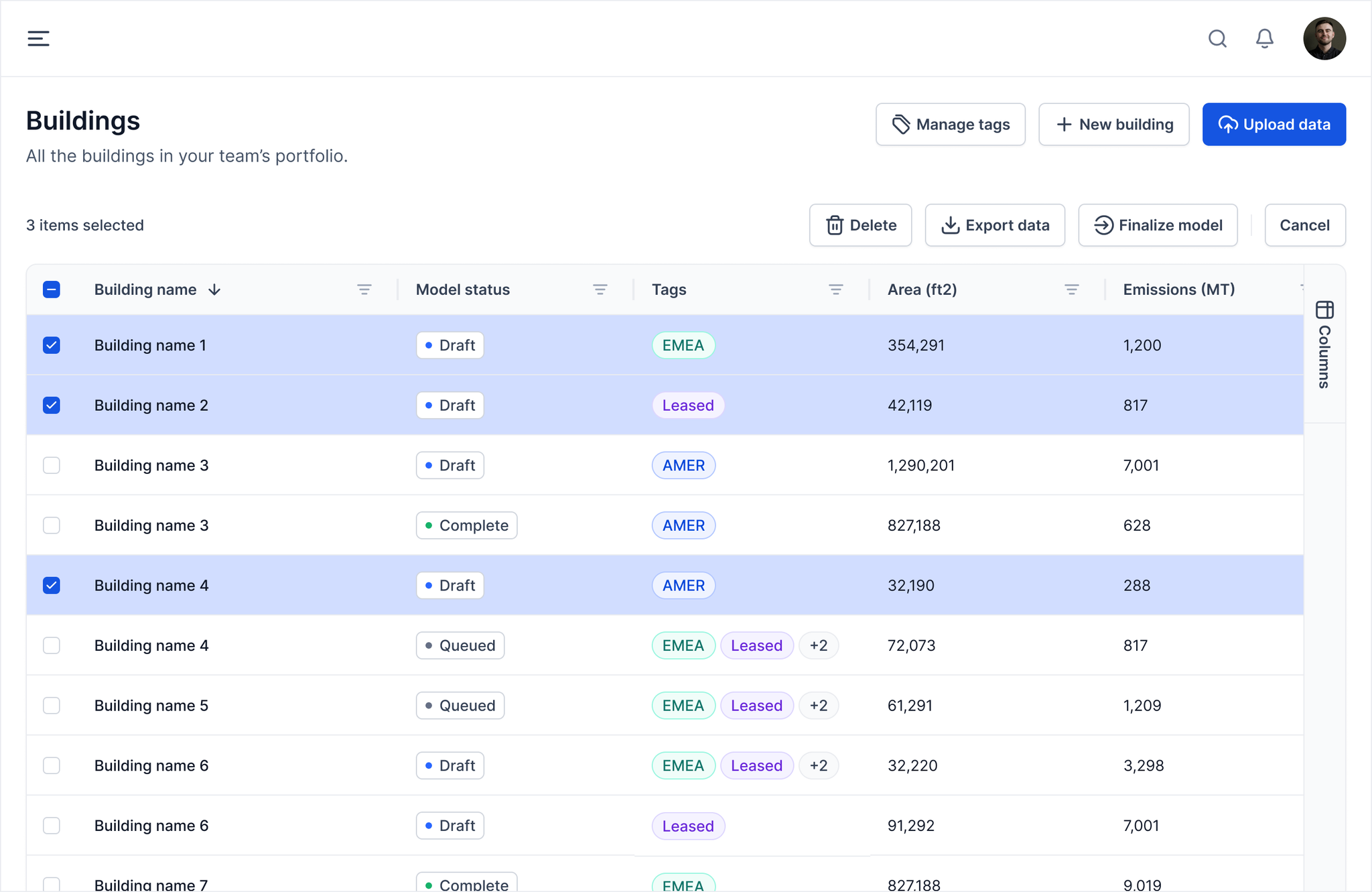This screenshot has height=892, width=1372.
Task: Open the hamburger navigation menu
Action: 38,38
